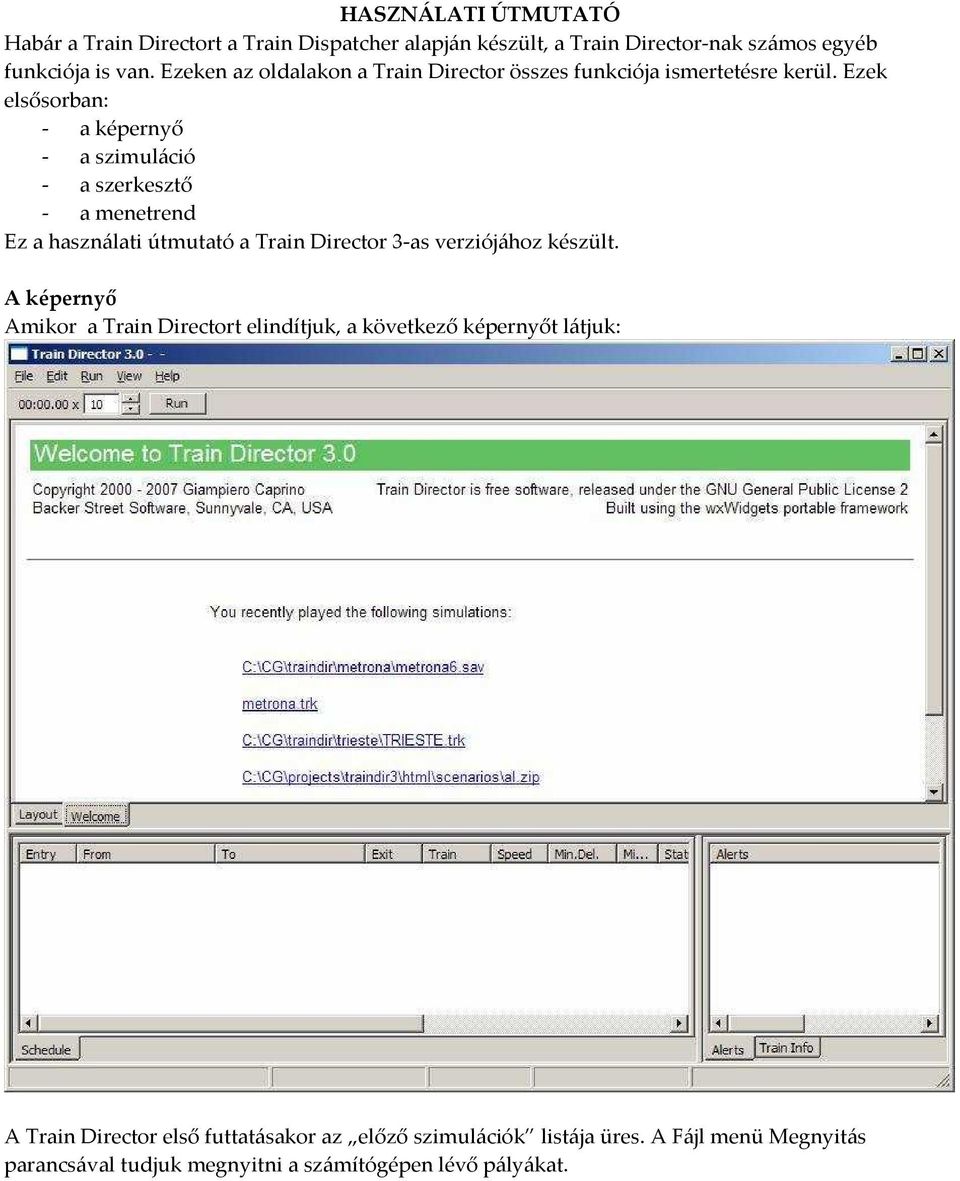
Task: Increase the time multiplier with up arrow
Action: [131, 399]
